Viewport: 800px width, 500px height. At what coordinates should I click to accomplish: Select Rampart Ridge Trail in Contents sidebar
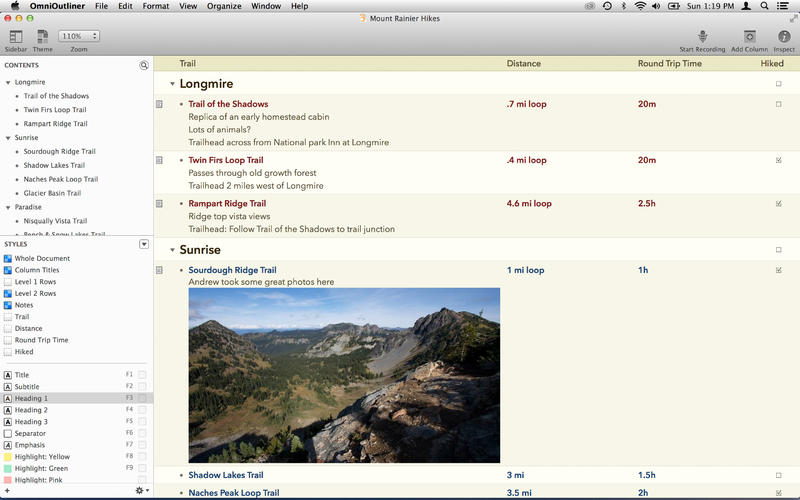(56, 124)
